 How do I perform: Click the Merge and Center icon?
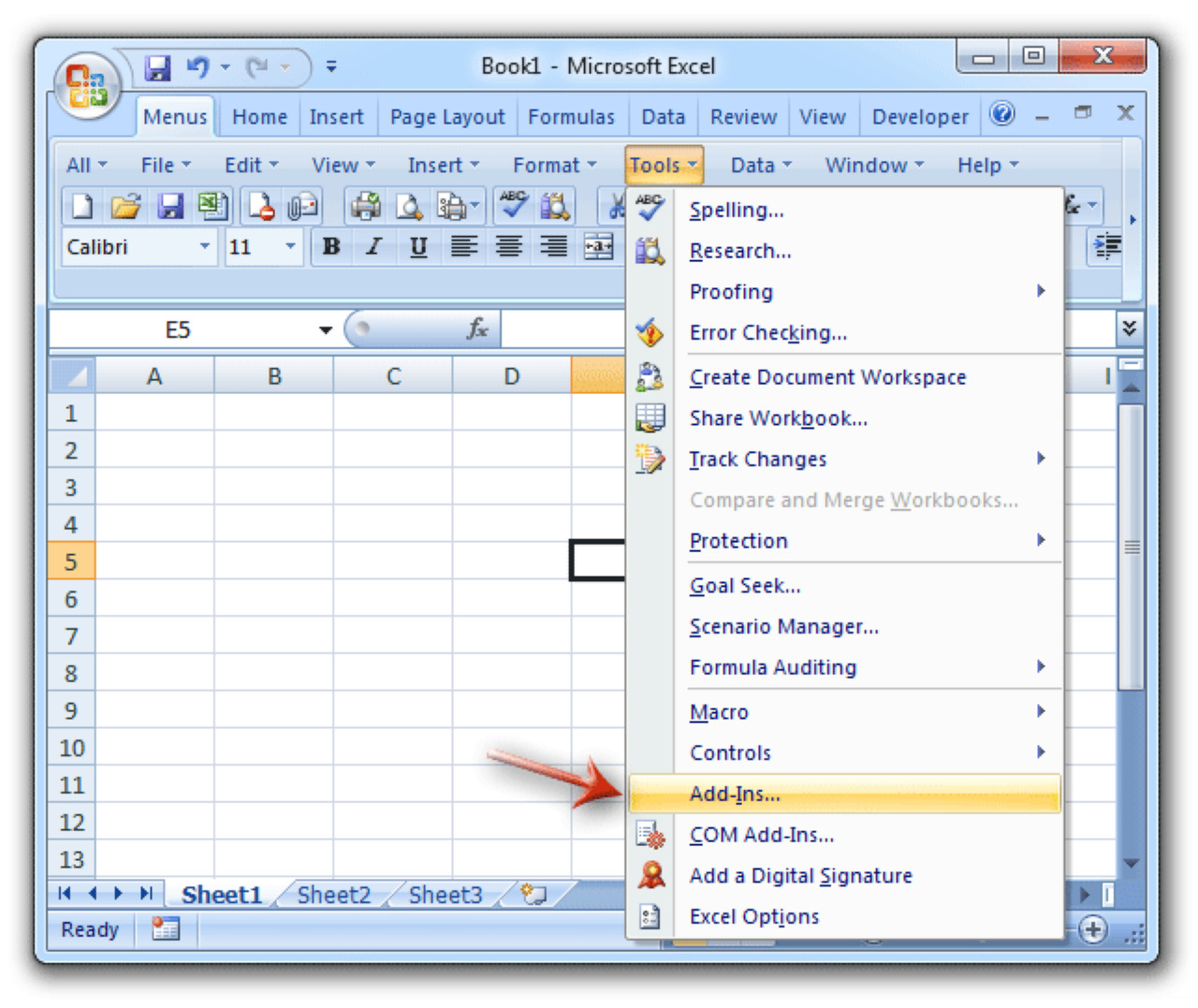click(598, 247)
